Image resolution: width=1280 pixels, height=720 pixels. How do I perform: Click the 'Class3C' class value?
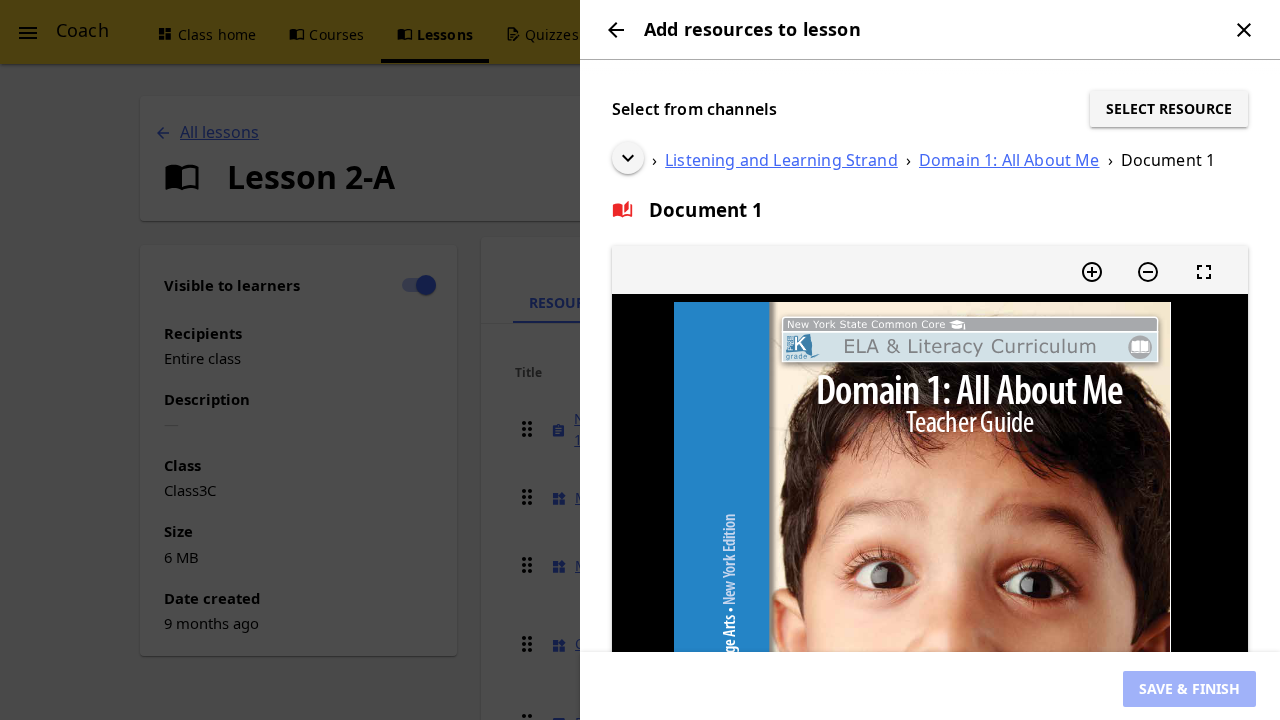[190, 491]
